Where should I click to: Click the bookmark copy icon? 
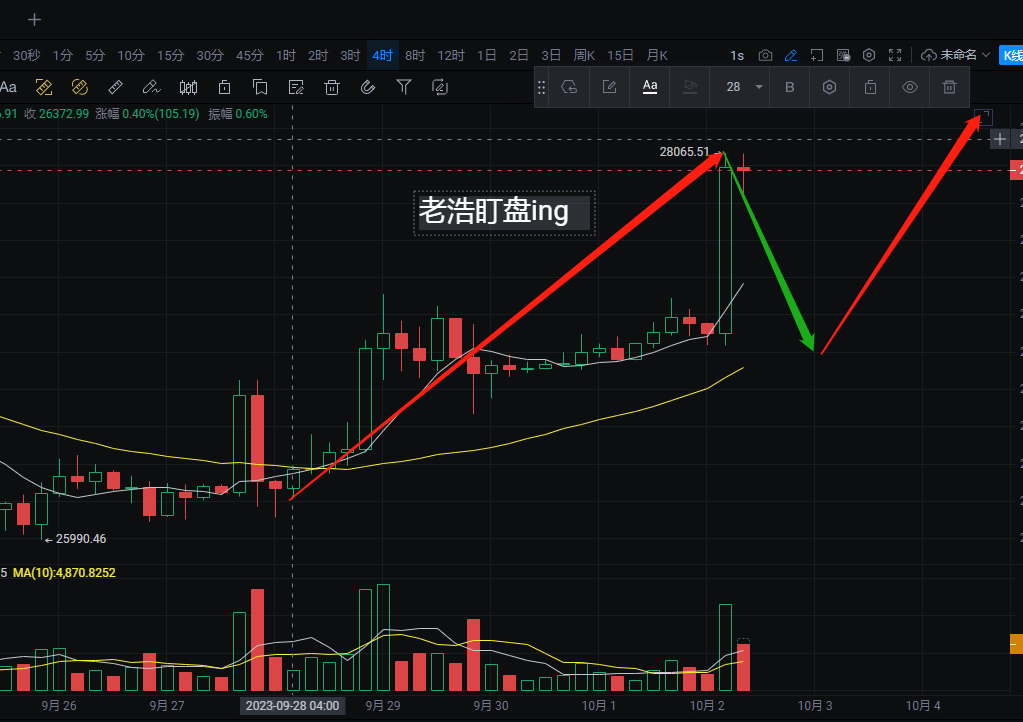[x=260, y=87]
